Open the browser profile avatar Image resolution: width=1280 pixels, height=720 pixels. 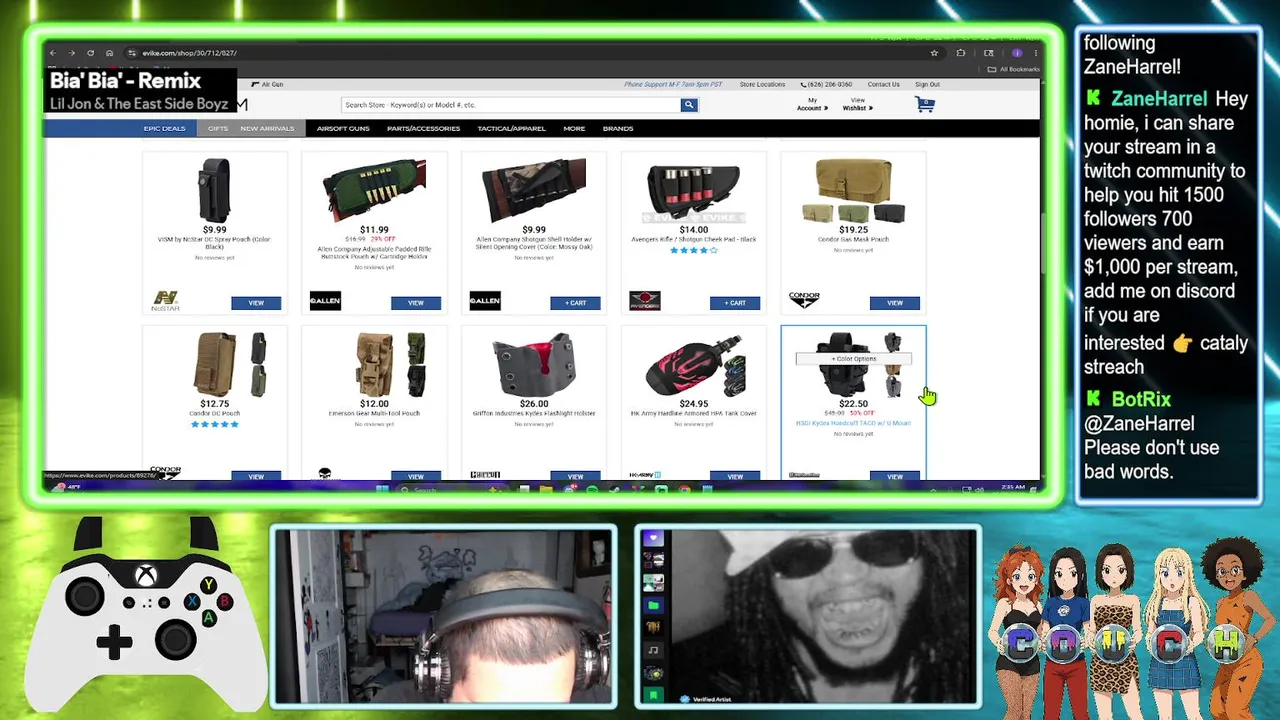click(1016, 53)
